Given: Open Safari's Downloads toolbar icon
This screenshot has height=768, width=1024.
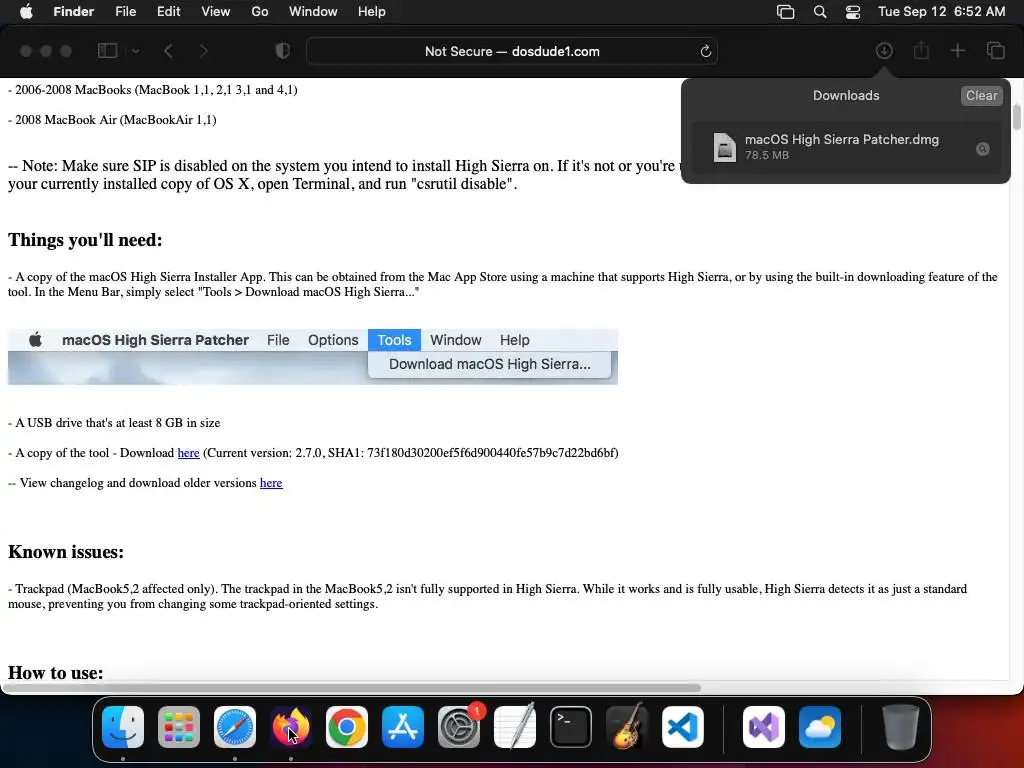Looking at the screenshot, I should [884, 51].
